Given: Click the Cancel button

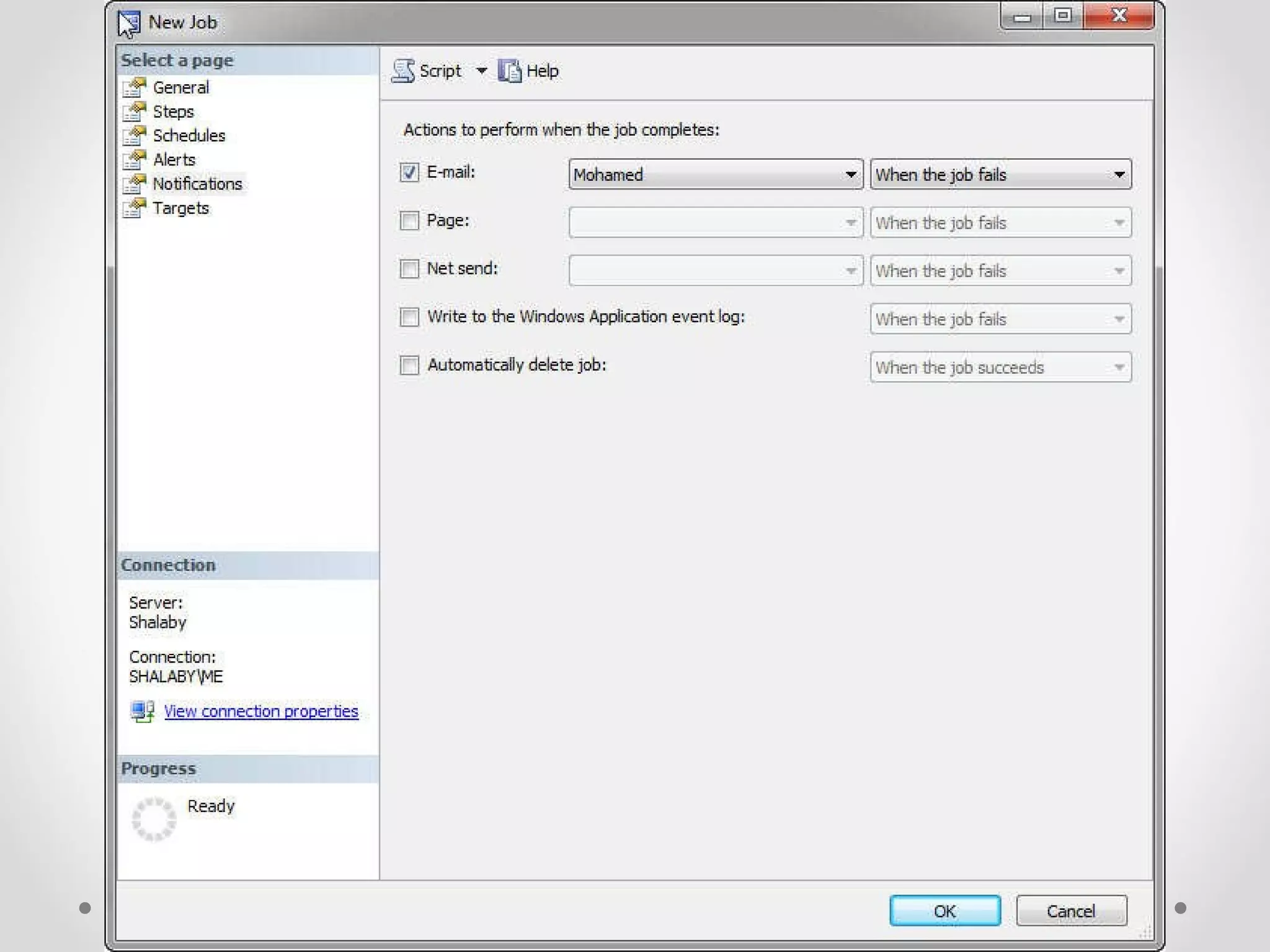Looking at the screenshot, I should pos(1071,910).
